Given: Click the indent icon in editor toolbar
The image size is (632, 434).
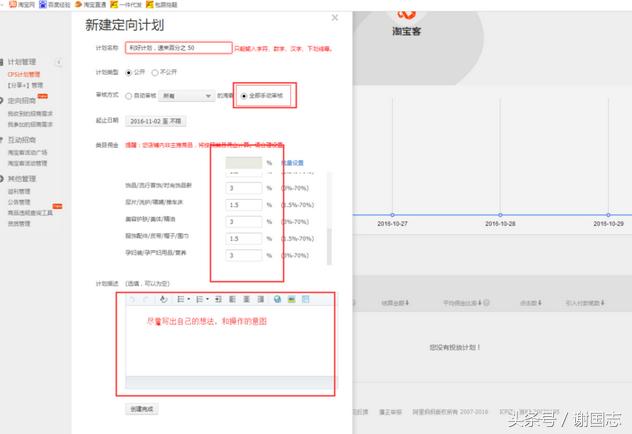Looking at the screenshot, I should (218, 299).
